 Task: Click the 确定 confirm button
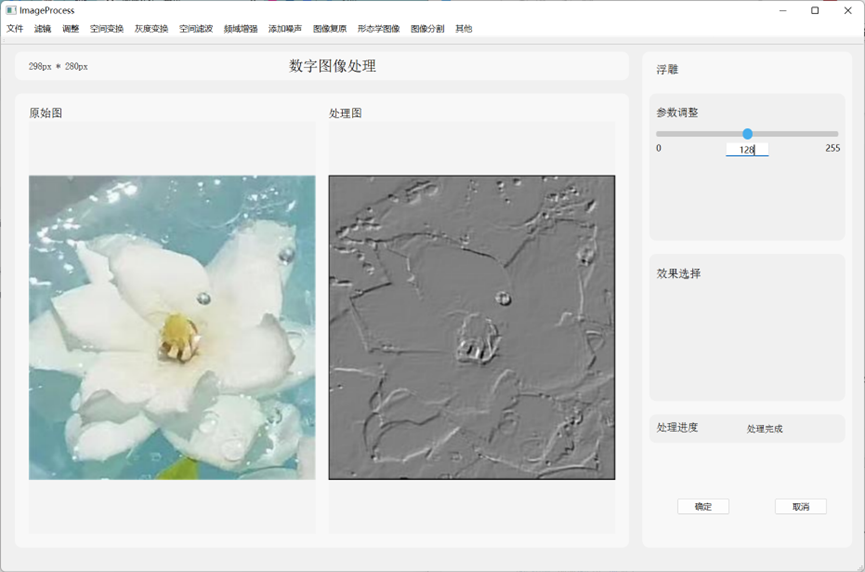point(703,507)
